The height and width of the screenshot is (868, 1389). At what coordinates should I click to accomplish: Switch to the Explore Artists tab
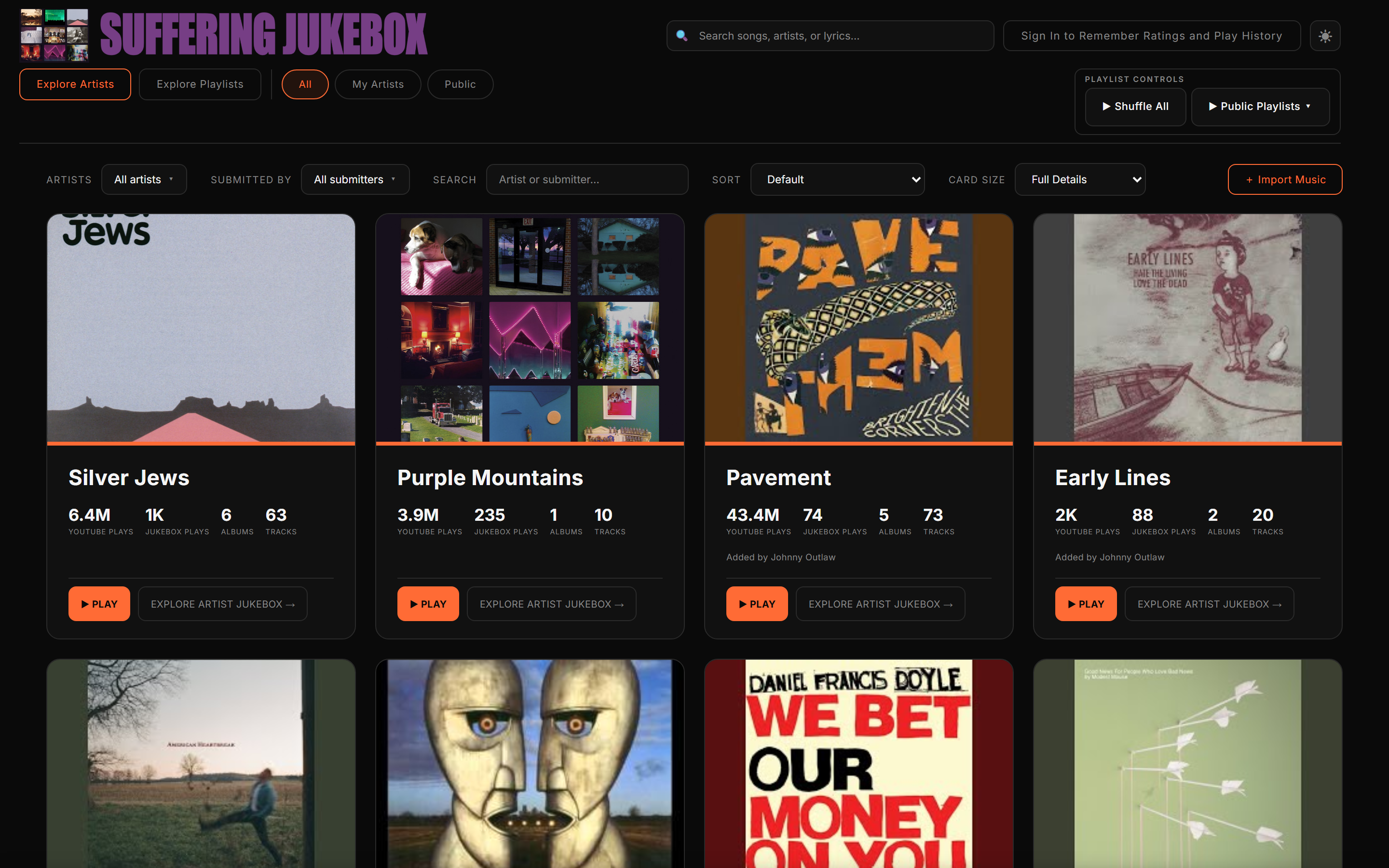75,84
